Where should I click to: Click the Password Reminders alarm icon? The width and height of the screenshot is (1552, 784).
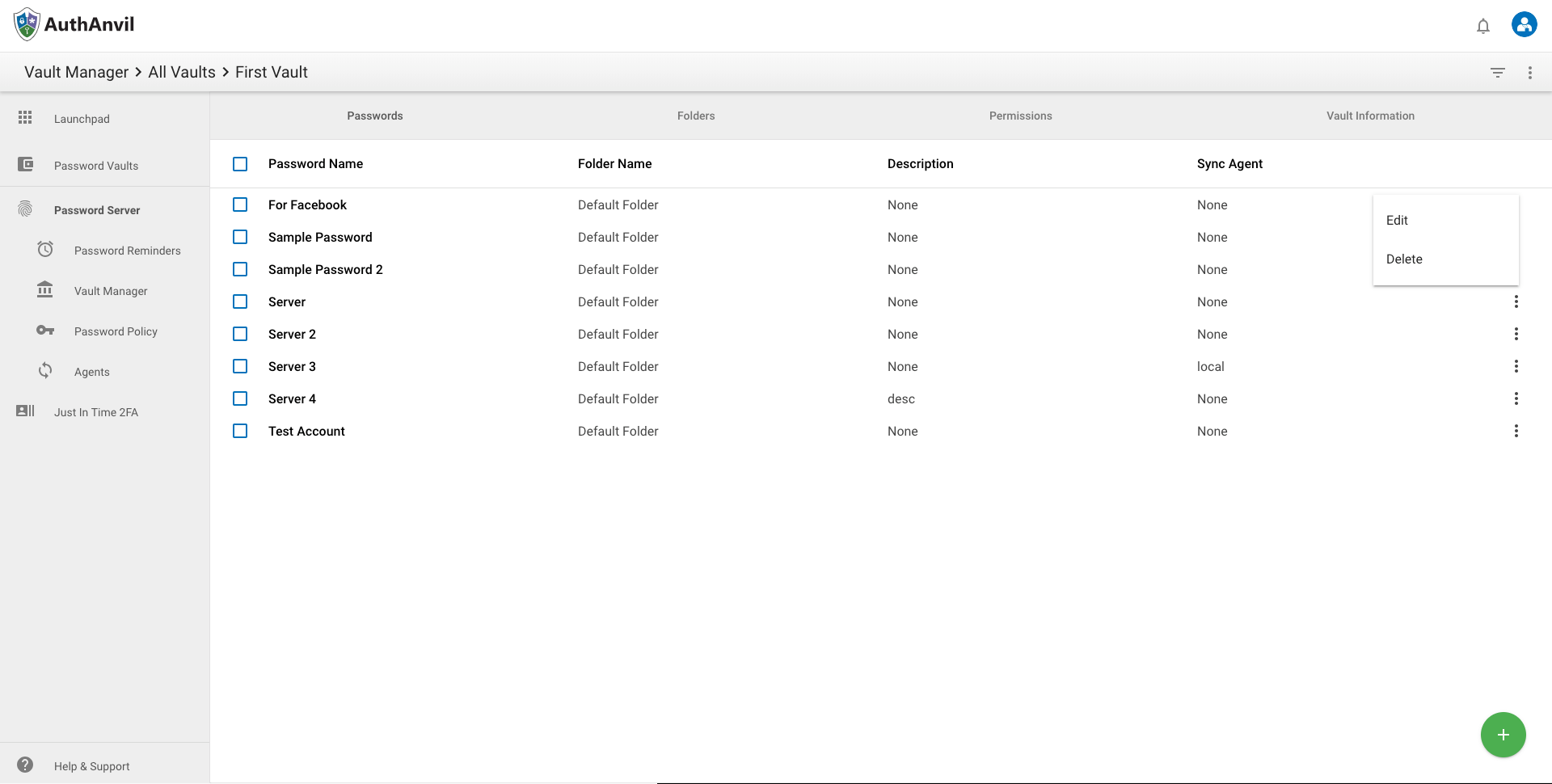(x=45, y=249)
